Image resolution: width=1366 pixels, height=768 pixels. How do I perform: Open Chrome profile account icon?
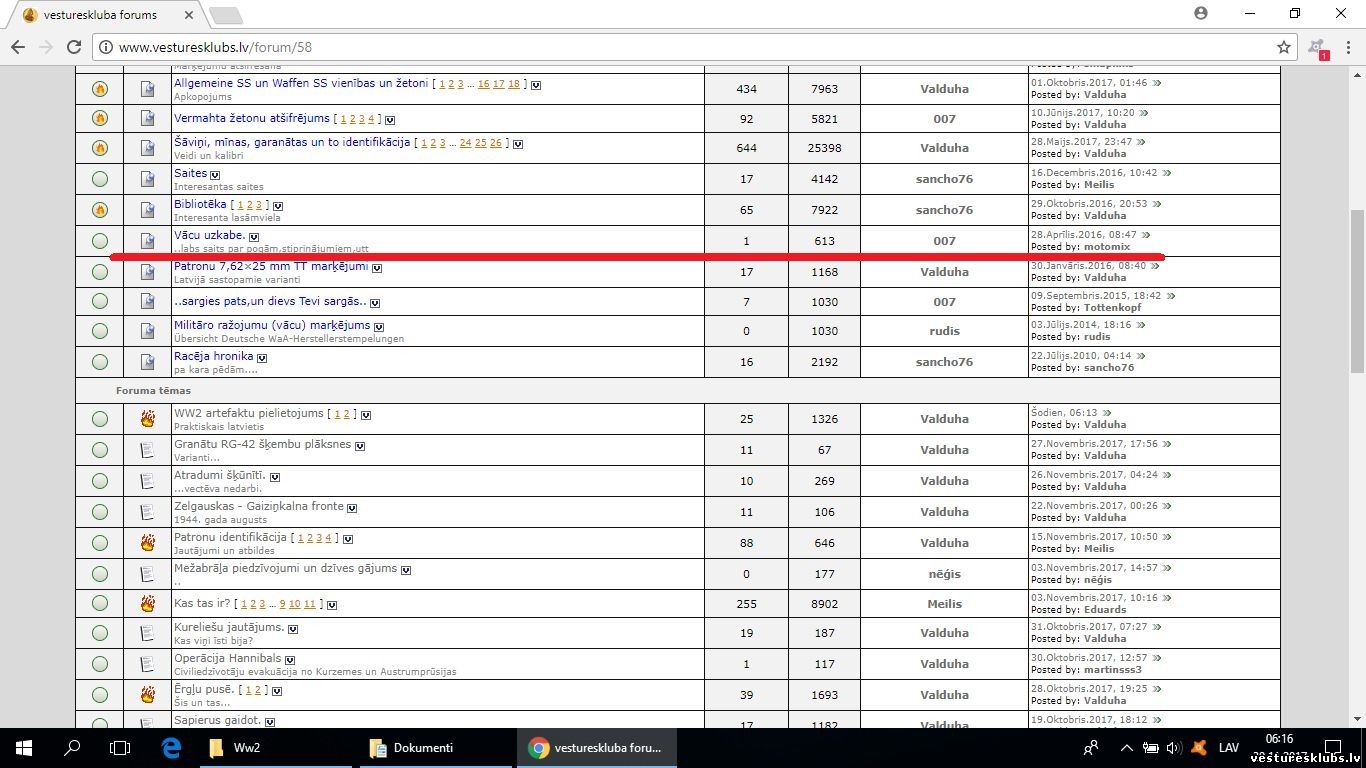(x=1201, y=13)
